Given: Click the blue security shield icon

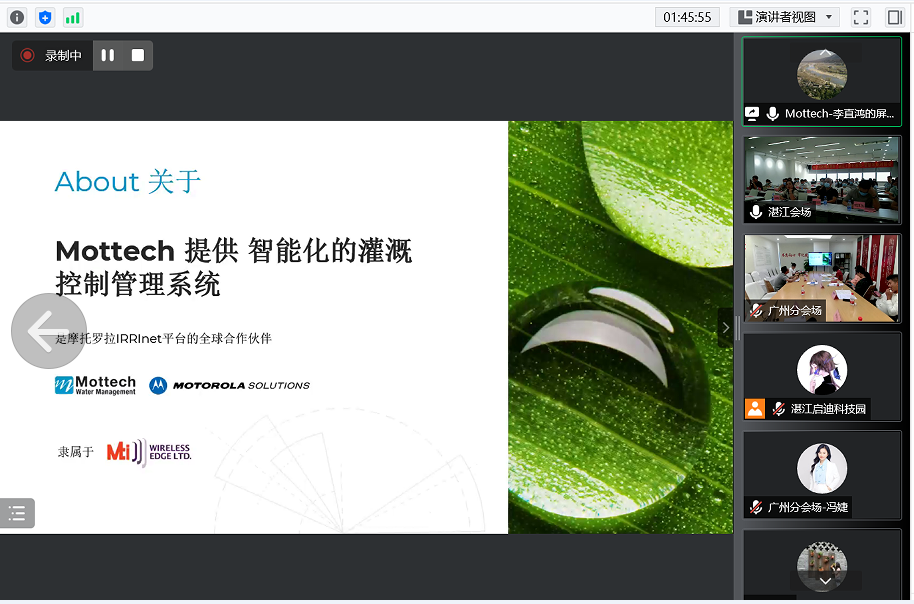Looking at the screenshot, I should point(45,17).
